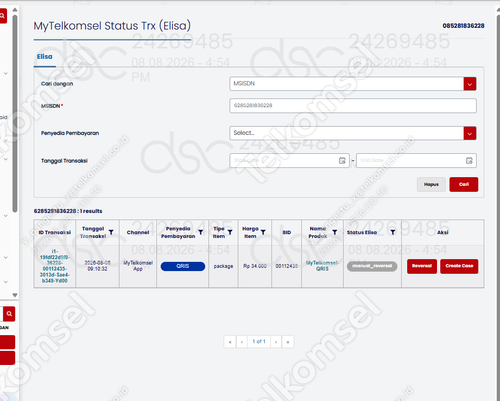Filter the Penyedia Pembayaran column
The image size is (500, 401).
[x=201, y=232]
